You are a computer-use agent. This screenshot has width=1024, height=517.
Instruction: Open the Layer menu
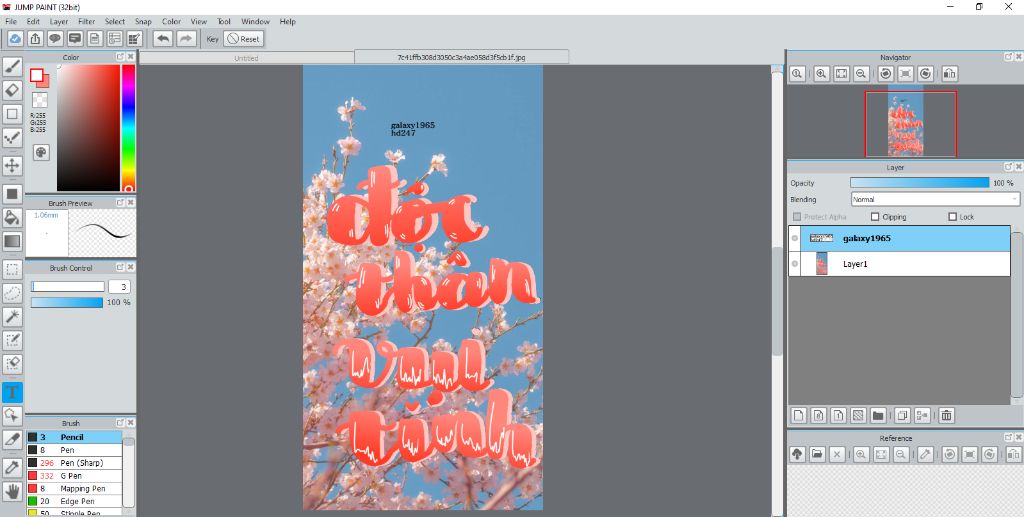59,22
